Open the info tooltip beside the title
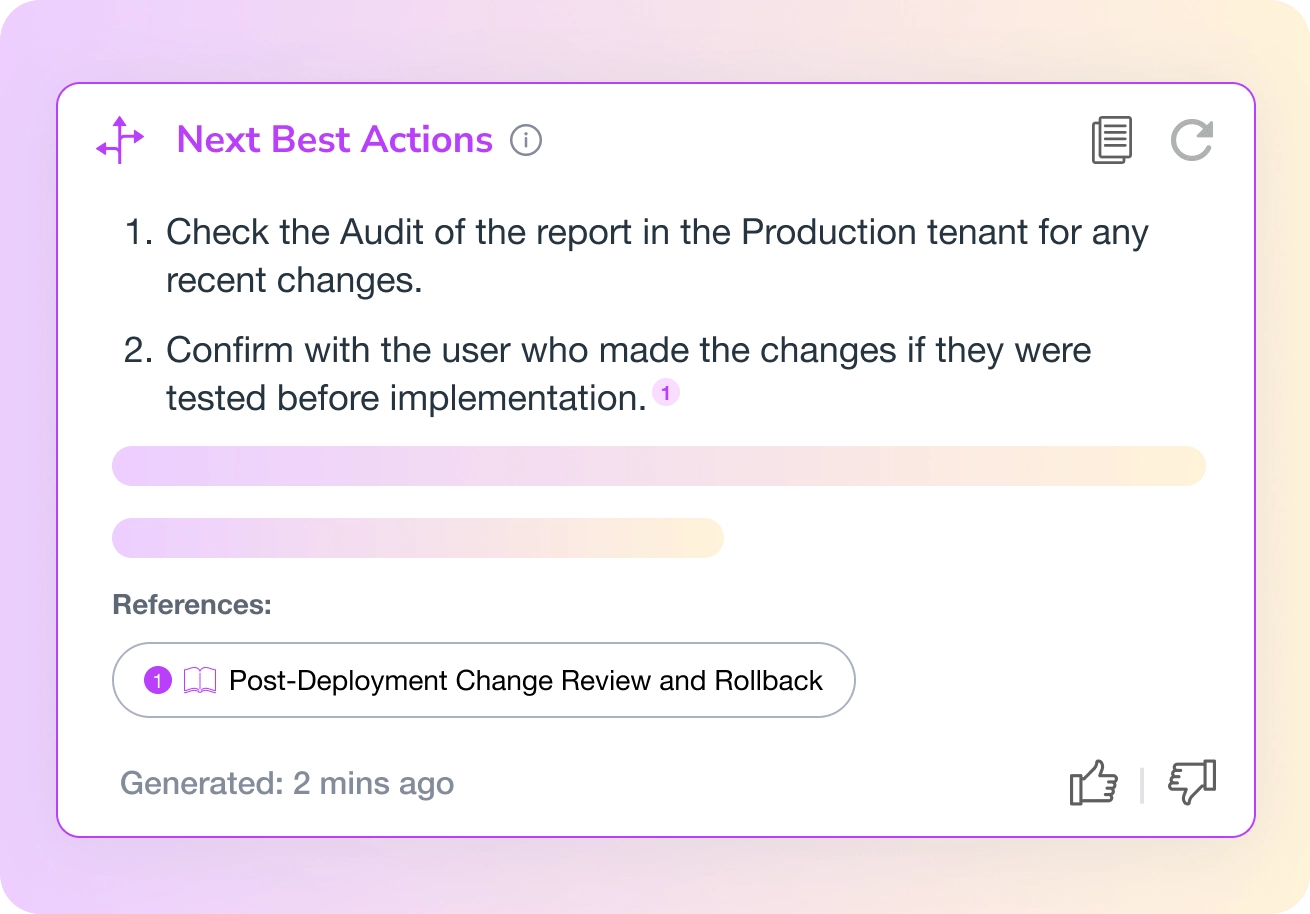The image size is (1310, 914). tap(526, 140)
